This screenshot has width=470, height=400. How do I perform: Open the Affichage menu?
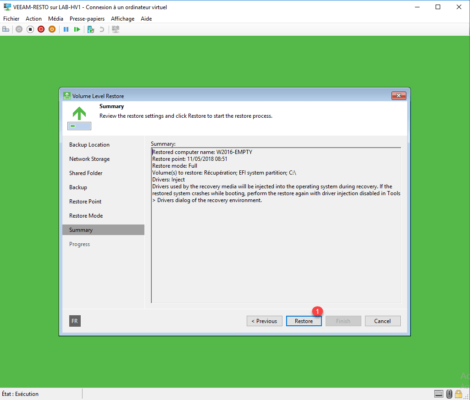pos(123,19)
